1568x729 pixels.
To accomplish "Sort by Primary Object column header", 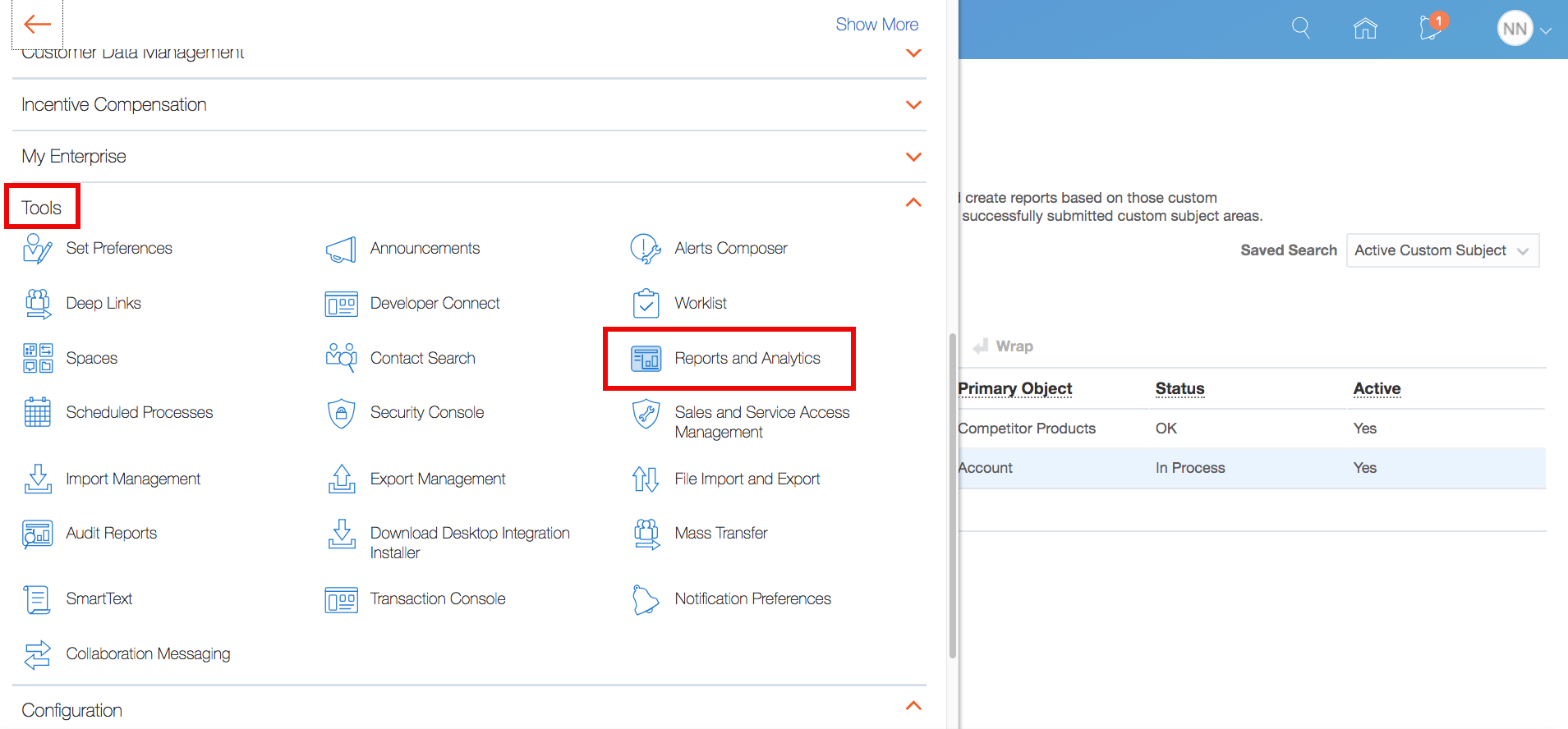I will point(1015,388).
